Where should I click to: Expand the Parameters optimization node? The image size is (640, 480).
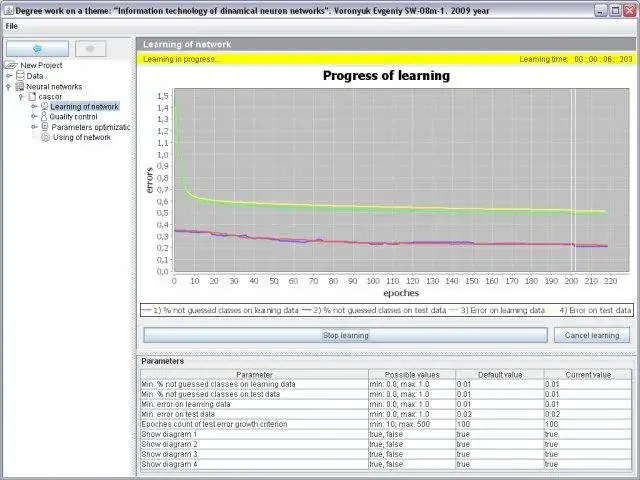(33, 127)
